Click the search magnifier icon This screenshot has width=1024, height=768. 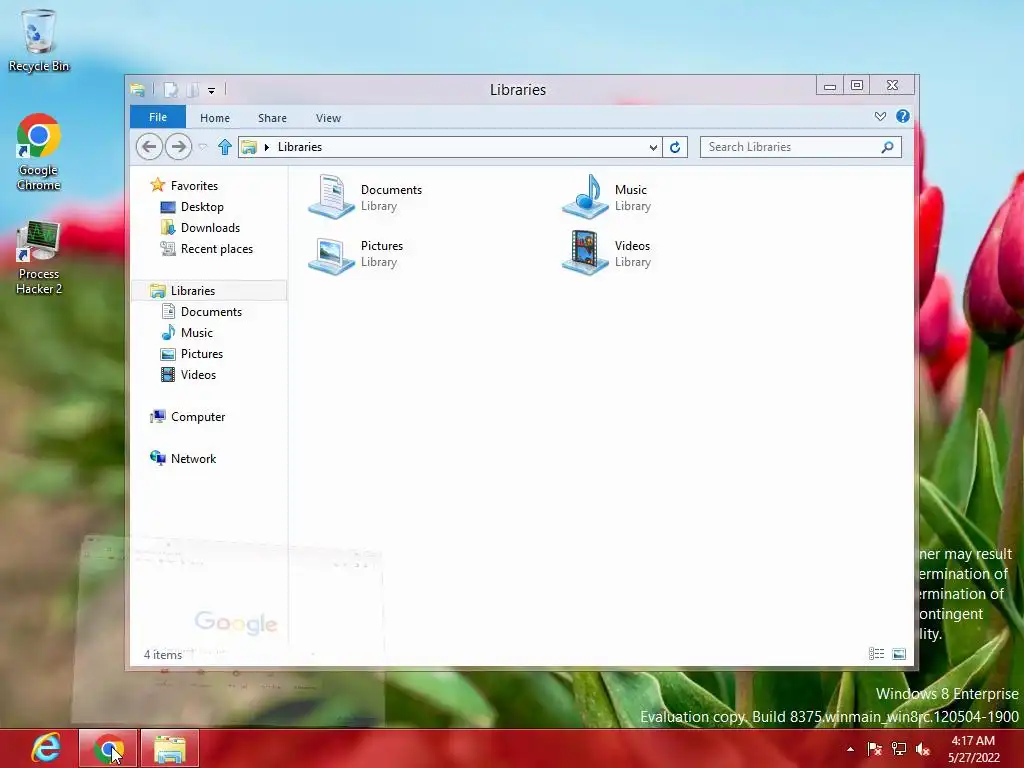(887, 147)
